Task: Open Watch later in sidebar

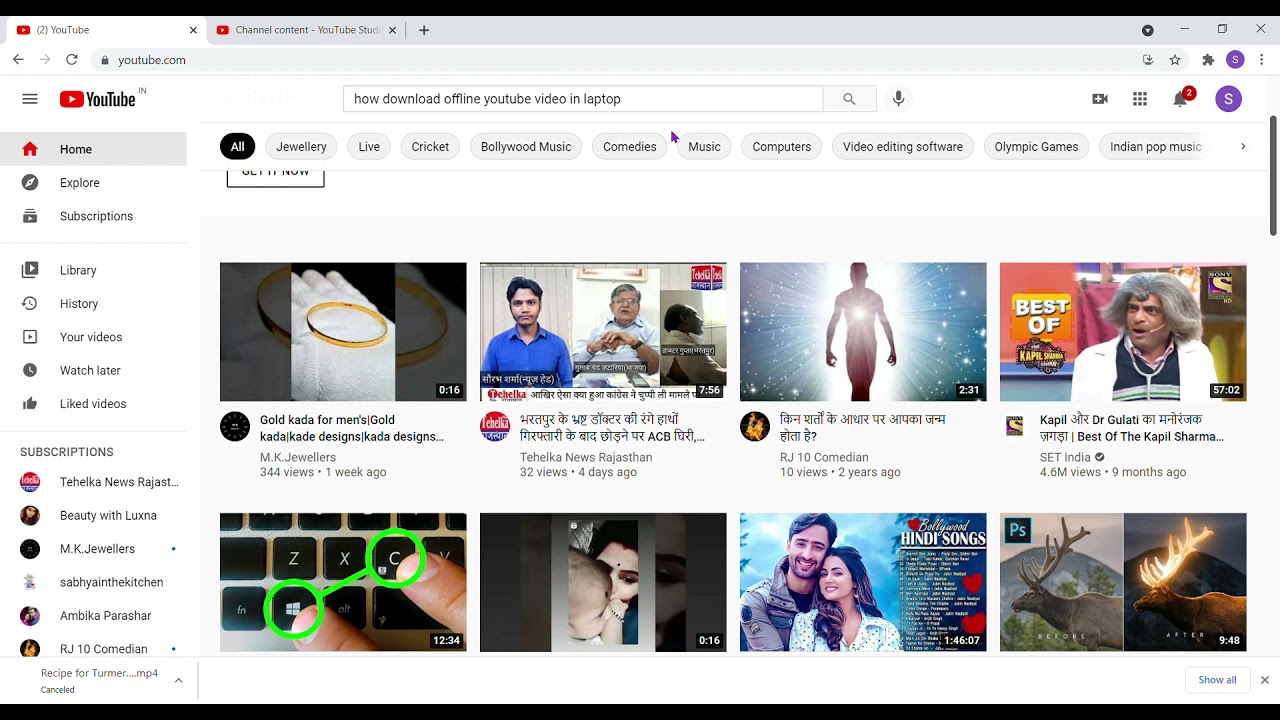Action: point(93,371)
